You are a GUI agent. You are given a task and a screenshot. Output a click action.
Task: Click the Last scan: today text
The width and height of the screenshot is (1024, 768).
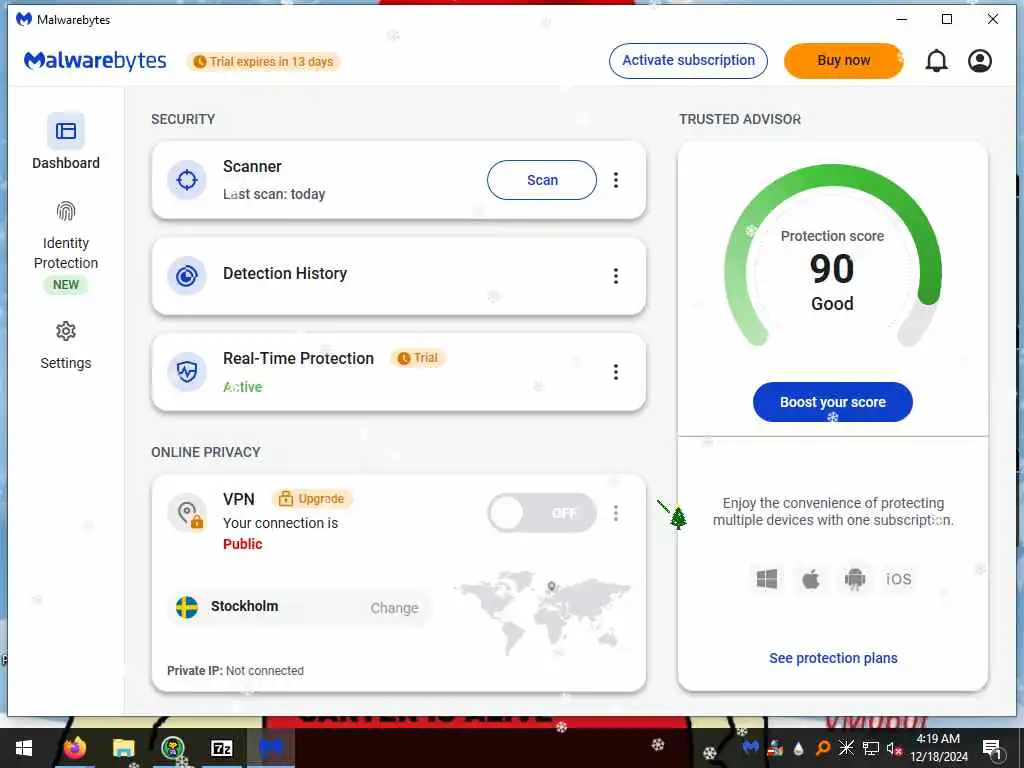[274, 194]
